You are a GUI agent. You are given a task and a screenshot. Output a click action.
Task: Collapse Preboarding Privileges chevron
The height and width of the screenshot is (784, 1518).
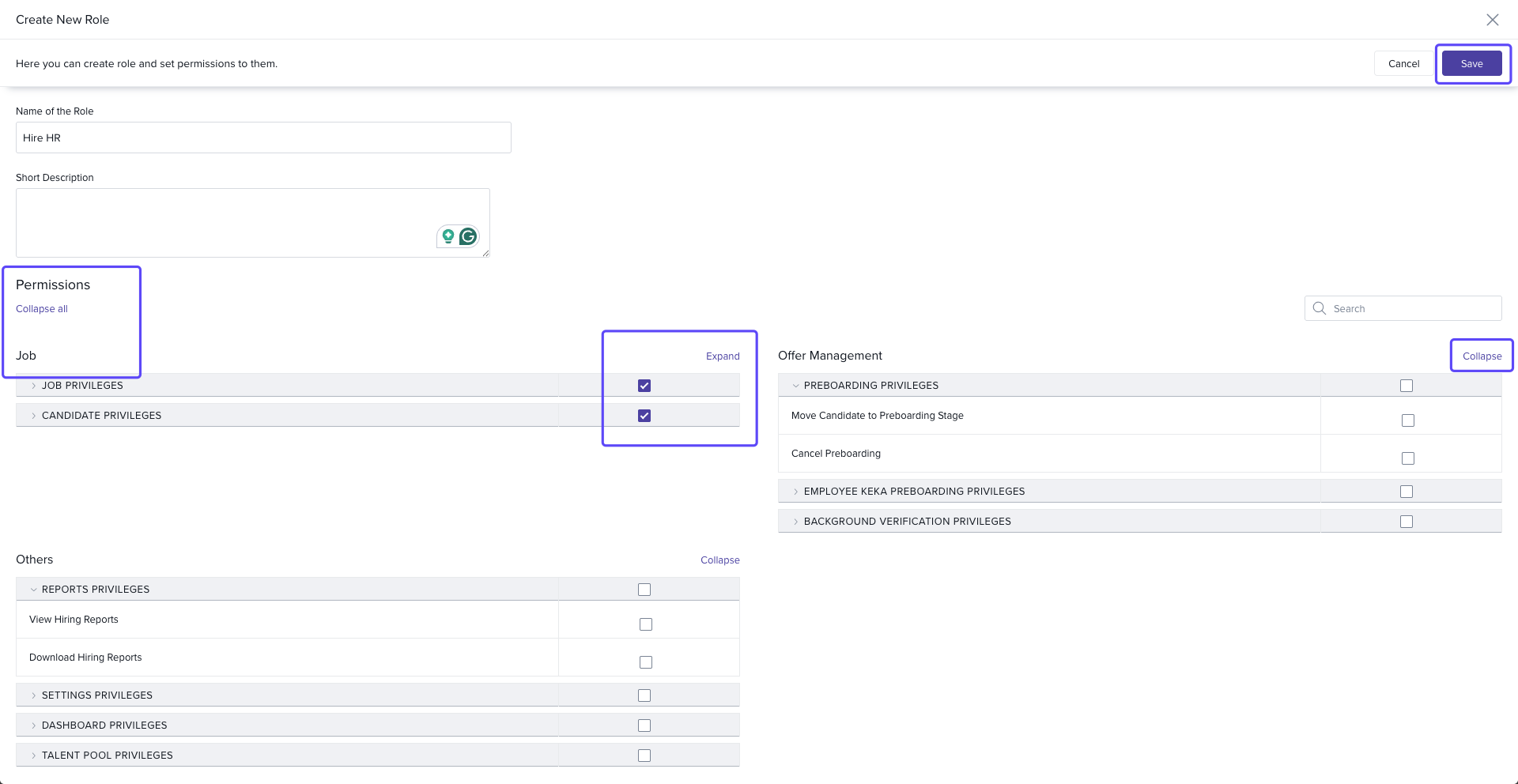[795, 386]
